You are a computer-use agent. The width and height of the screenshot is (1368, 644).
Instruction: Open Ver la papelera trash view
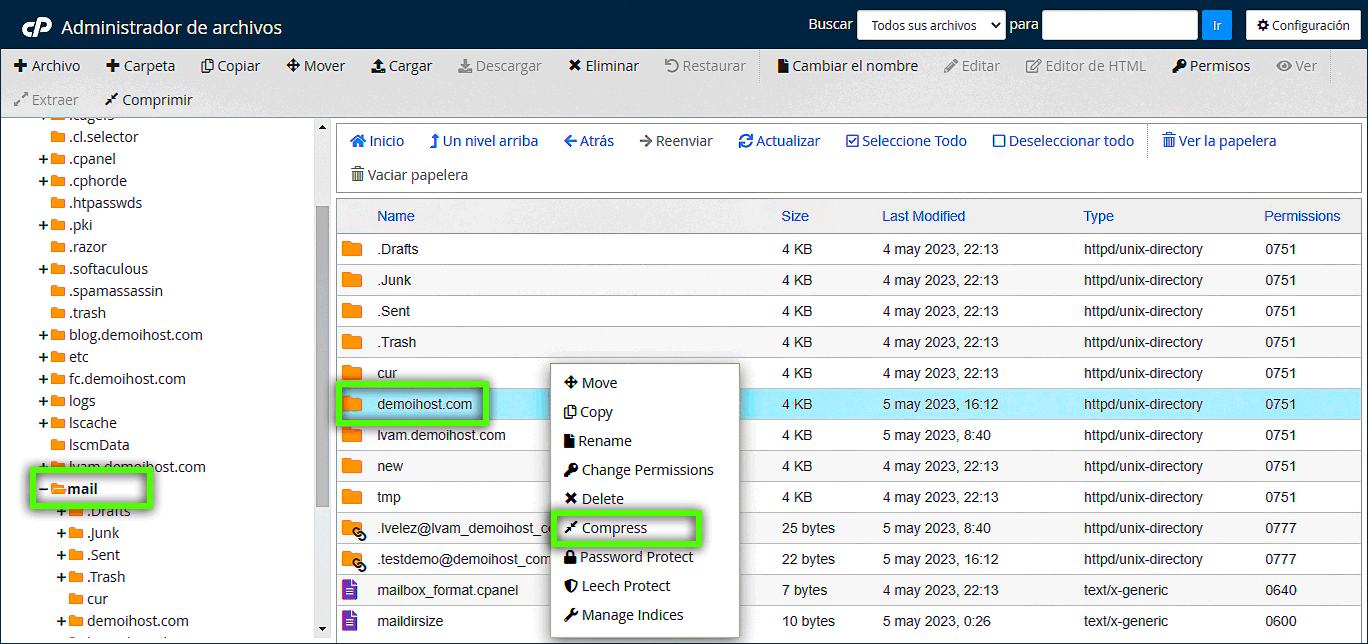tap(1169, 141)
